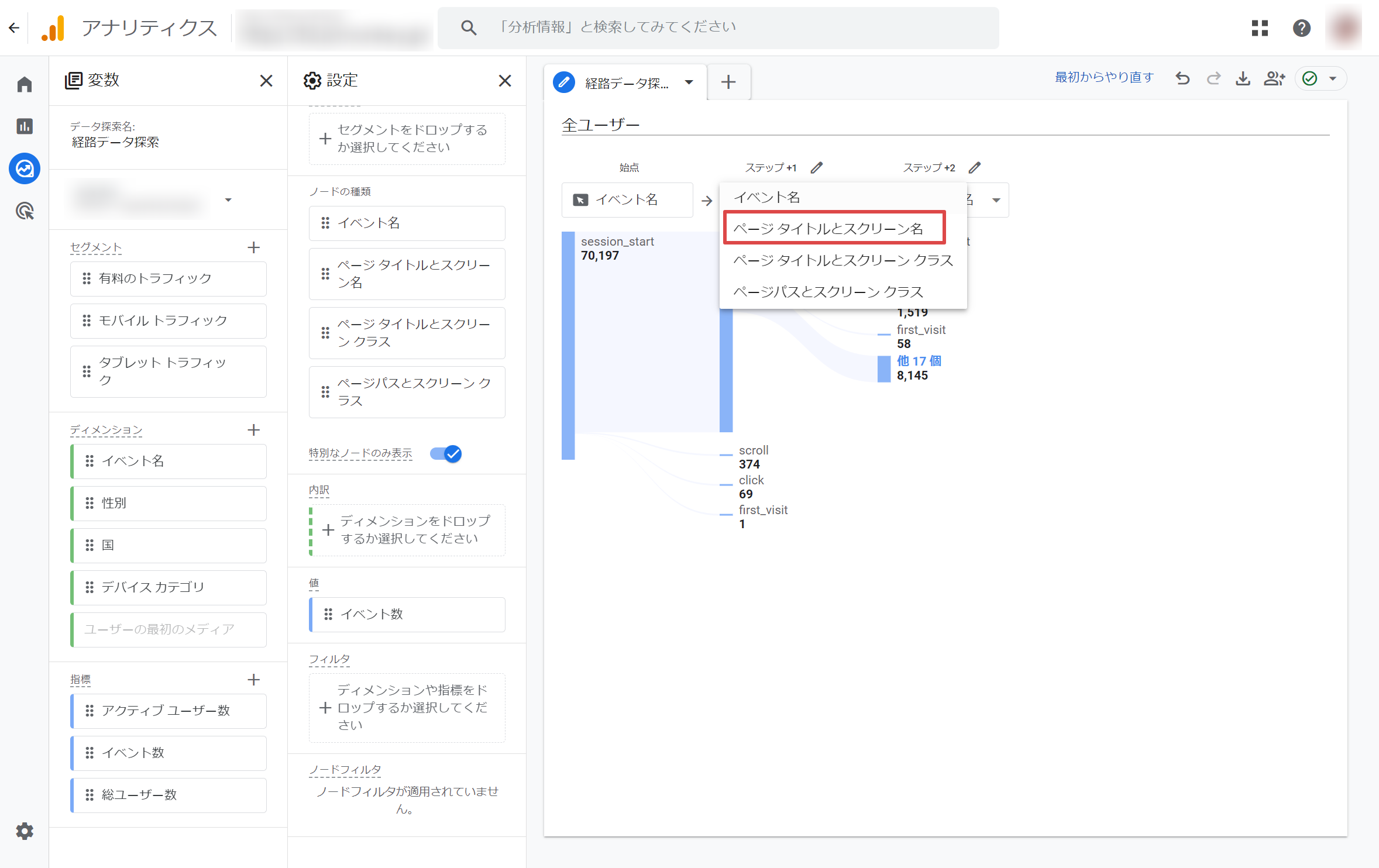Add a new dimension with plus icon
The height and width of the screenshot is (868, 1379).
pos(253,430)
